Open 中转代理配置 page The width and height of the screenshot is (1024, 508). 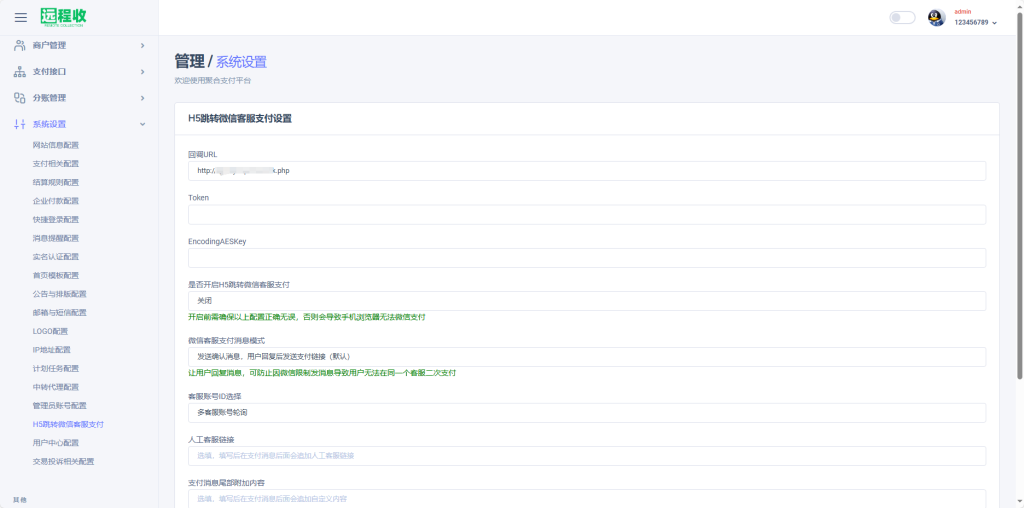56,387
